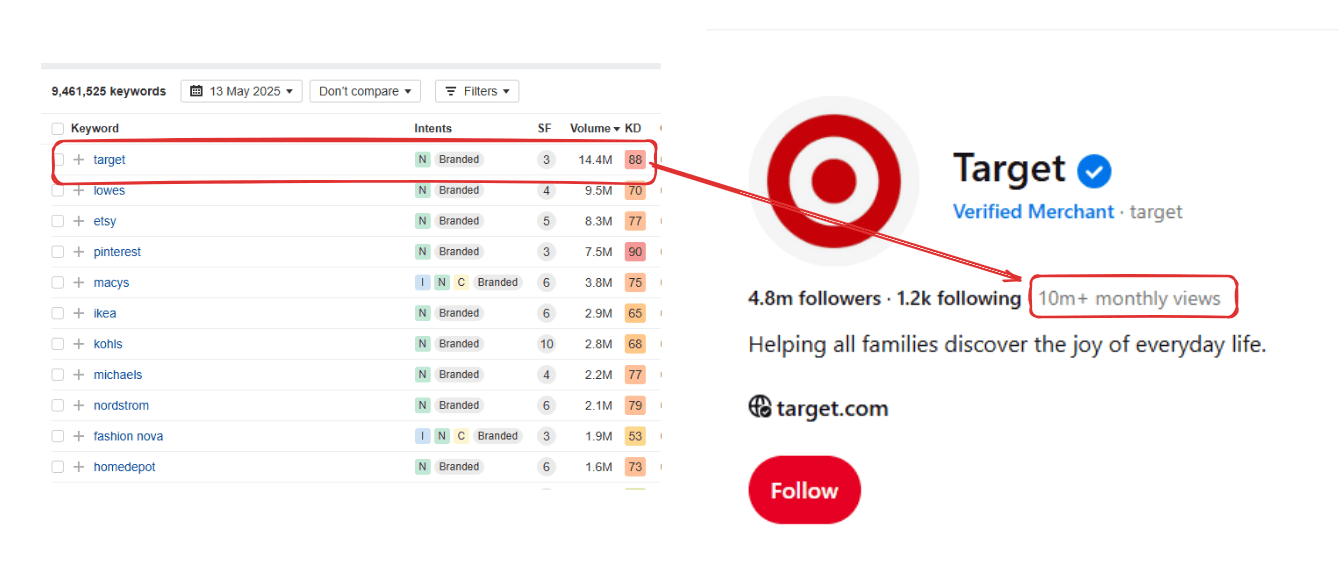Tick the checkbox in the target row
Image resolution: width=1338 pixels, height=570 pixels.
point(59,160)
